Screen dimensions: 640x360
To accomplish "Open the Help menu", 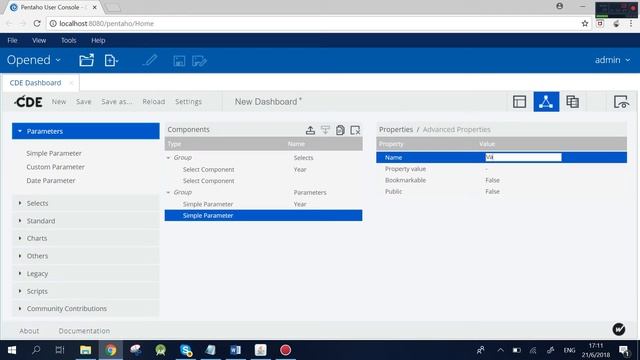I will coord(98,40).
